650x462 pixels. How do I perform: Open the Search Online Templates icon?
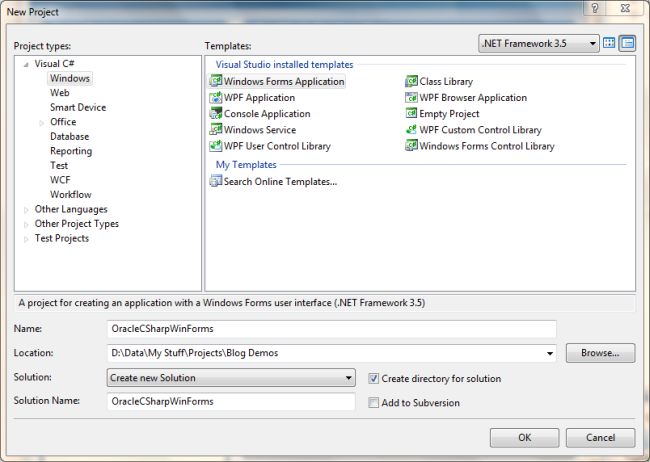pos(216,181)
